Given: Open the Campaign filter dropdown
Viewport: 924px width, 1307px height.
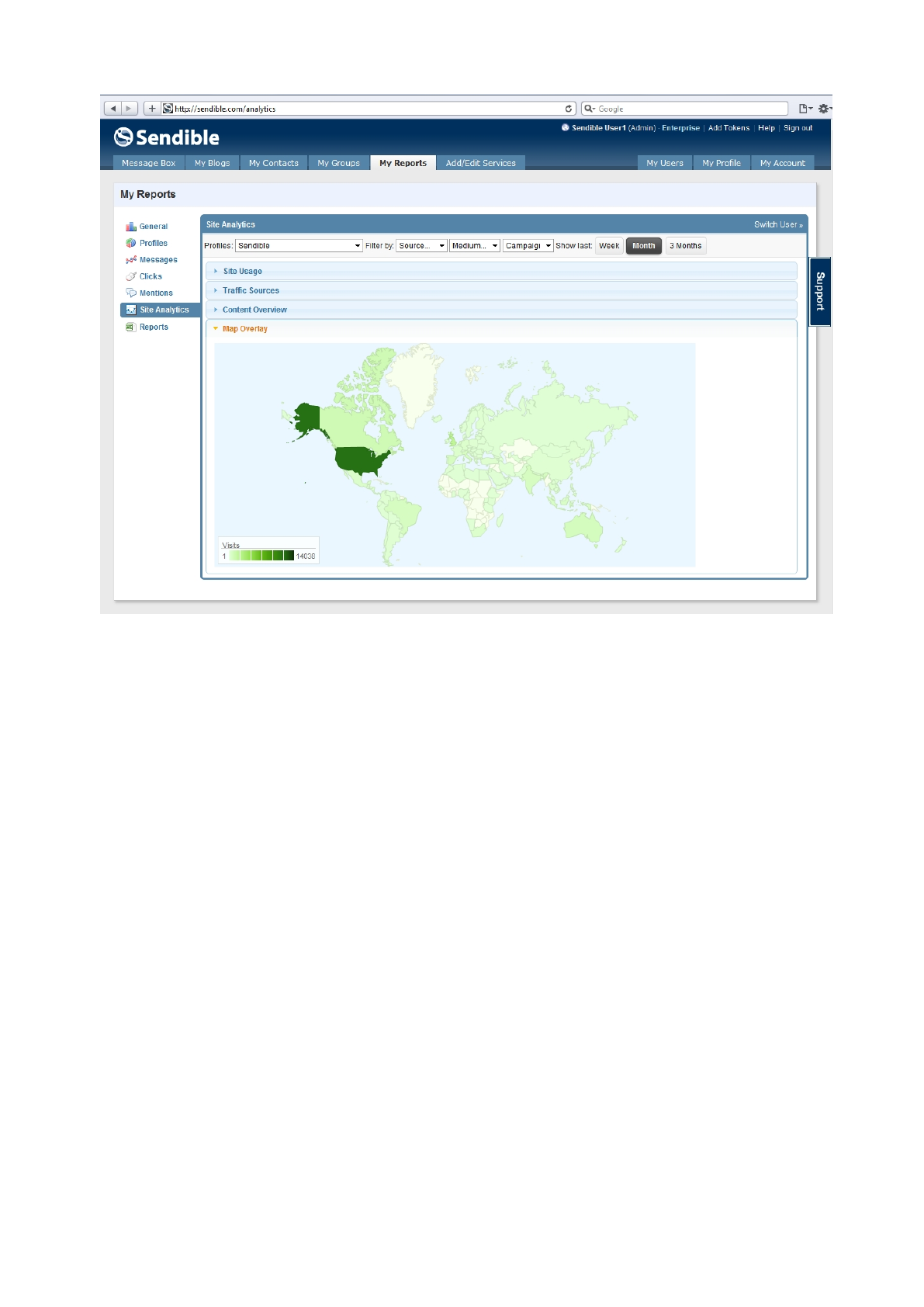Looking at the screenshot, I should [528, 246].
